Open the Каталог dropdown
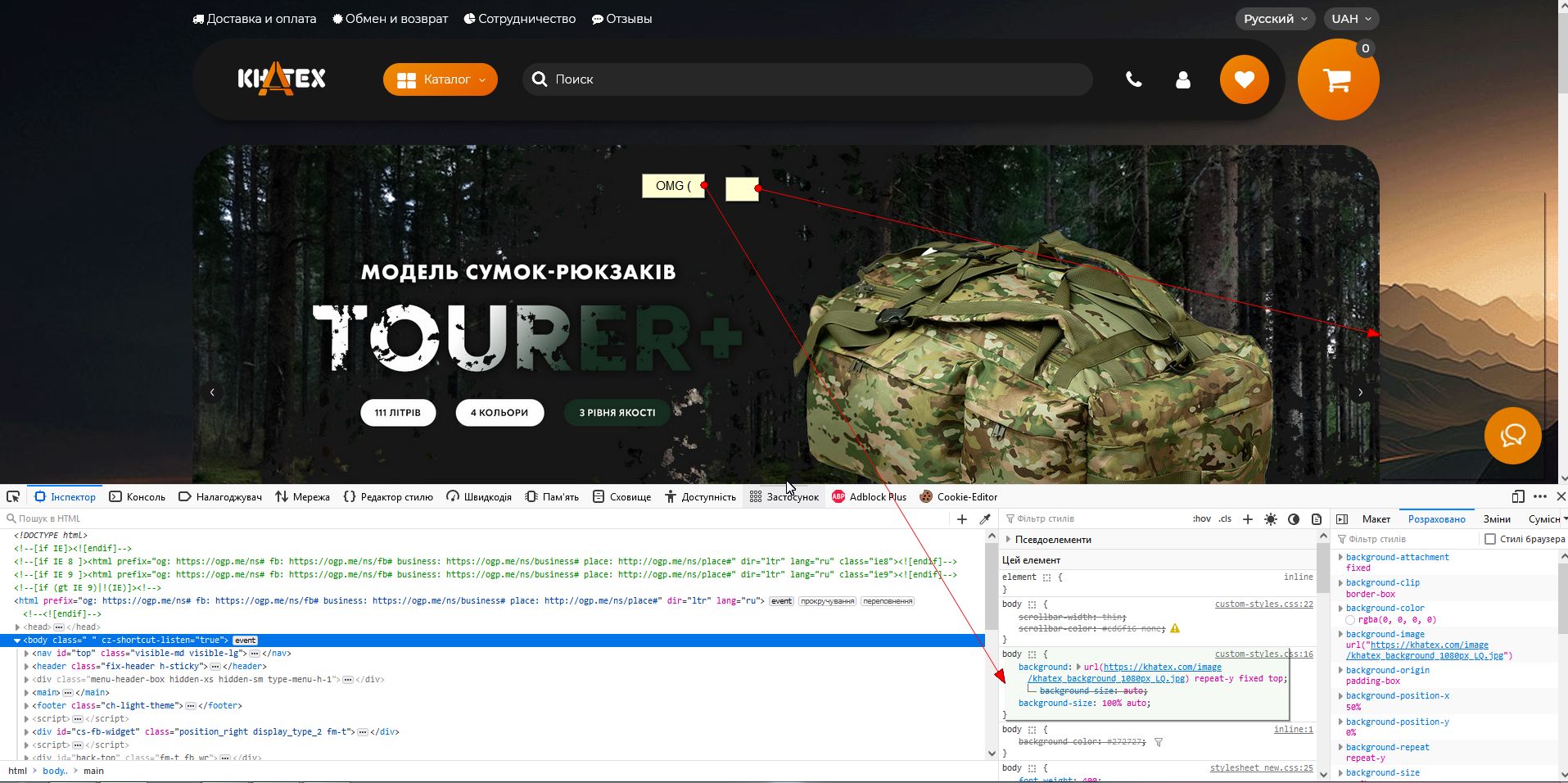The width and height of the screenshot is (1568, 783). click(441, 79)
